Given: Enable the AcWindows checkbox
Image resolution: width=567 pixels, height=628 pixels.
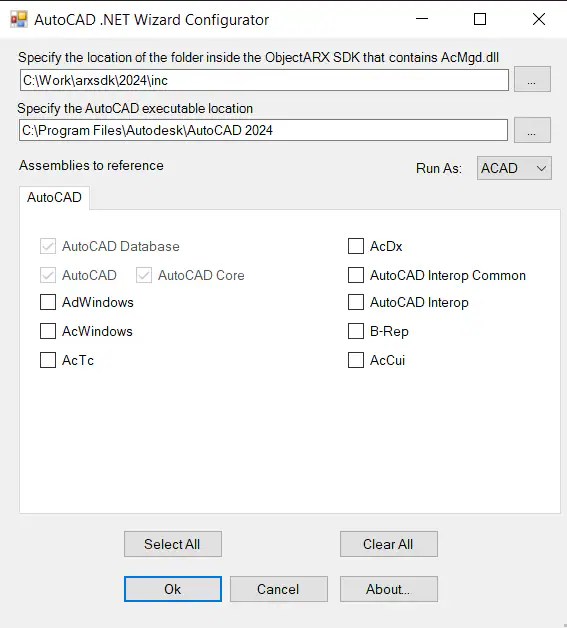Looking at the screenshot, I should pos(48,331).
